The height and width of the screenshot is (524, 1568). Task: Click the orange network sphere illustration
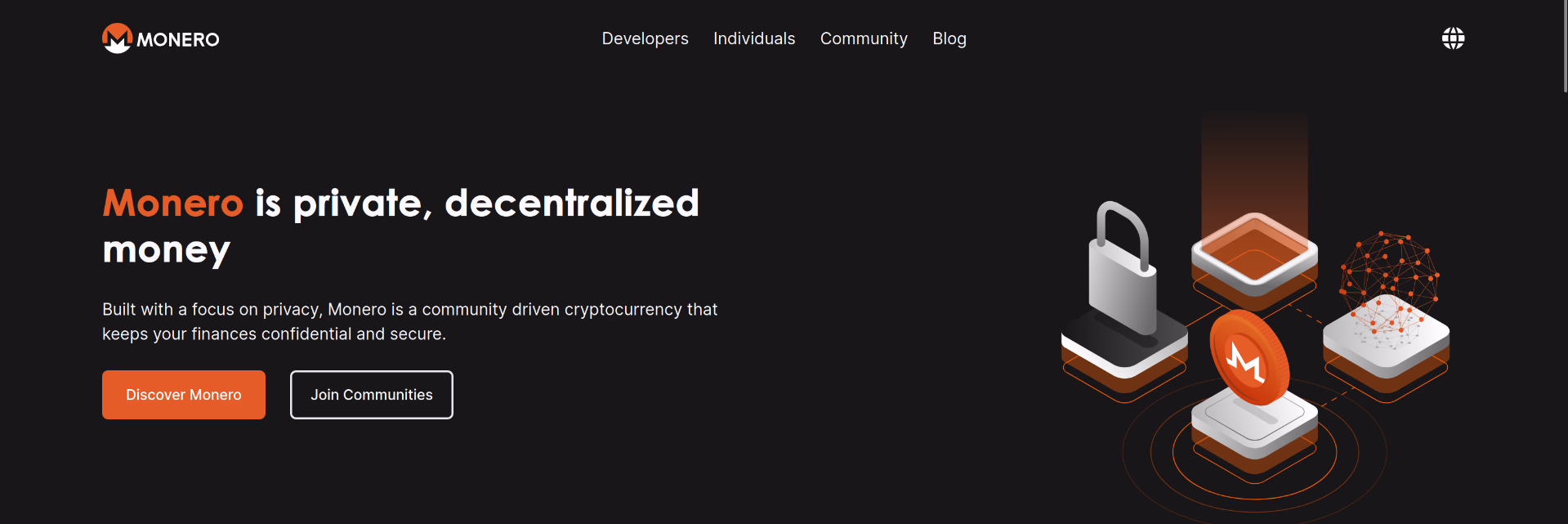(x=1389, y=283)
